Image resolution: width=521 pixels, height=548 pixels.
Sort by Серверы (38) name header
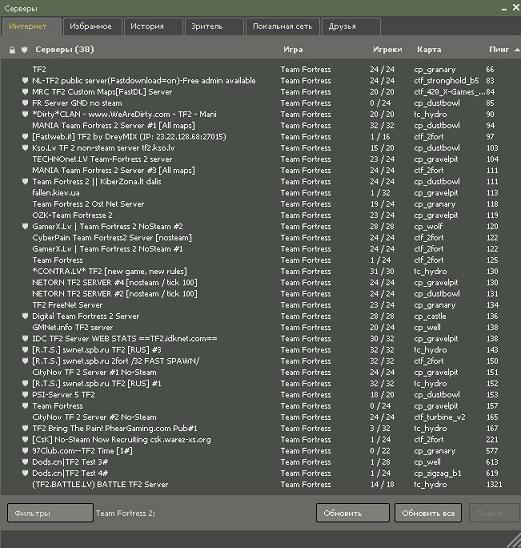pos(65,49)
